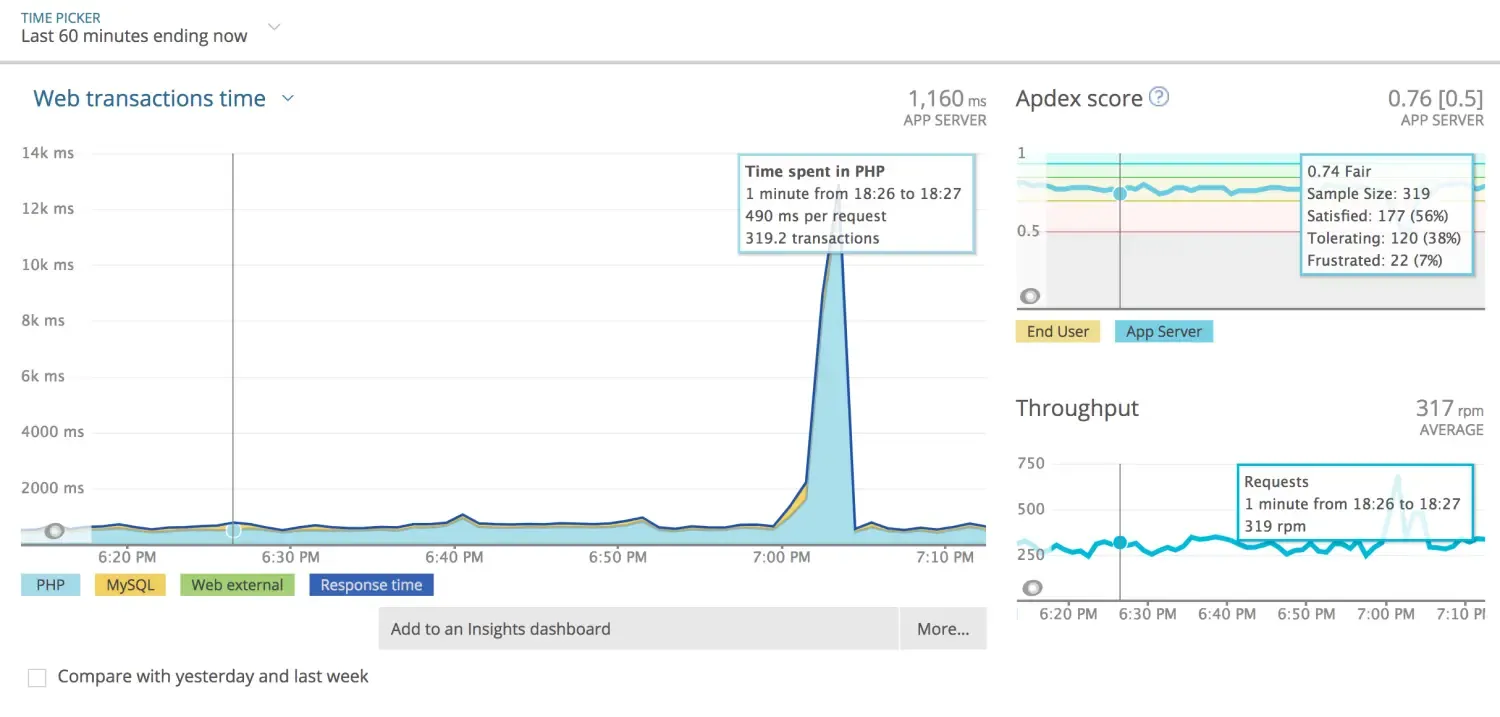This screenshot has width=1500, height=717.
Task: Click the gray circle icon on Throughput chart
Action: click(1032, 588)
